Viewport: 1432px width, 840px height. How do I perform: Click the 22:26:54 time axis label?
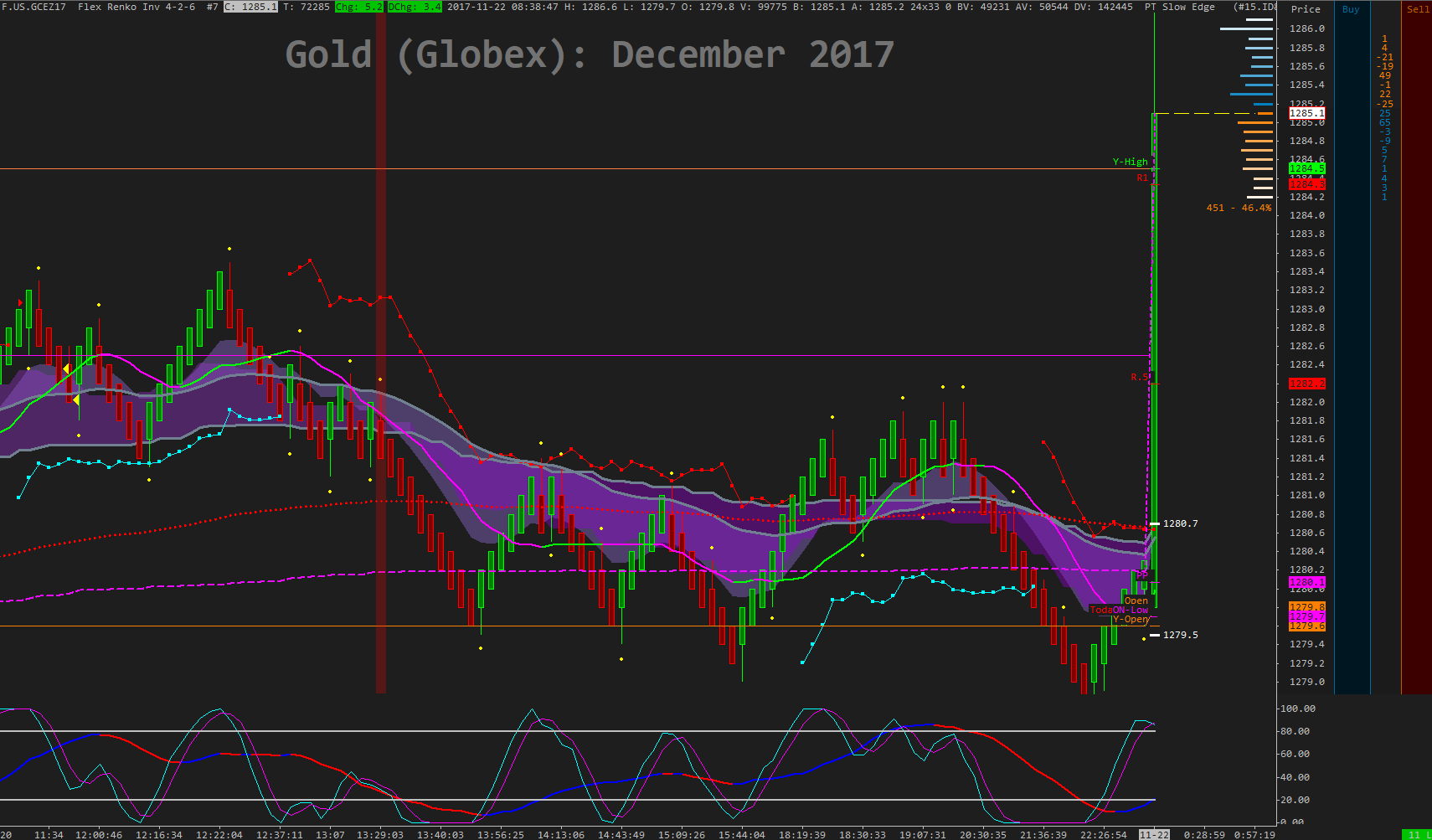(1104, 835)
